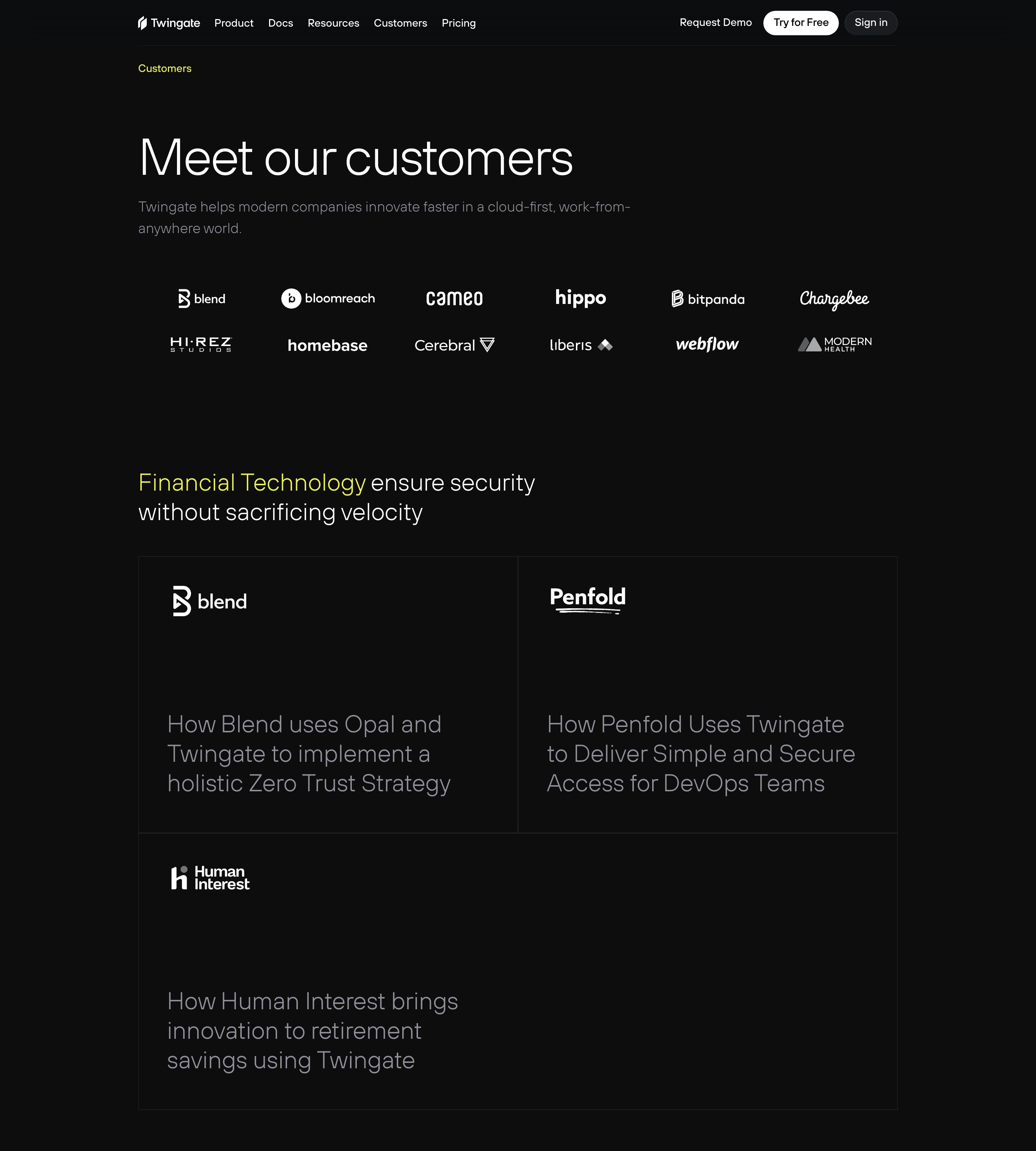The width and height of the screenshot is (1036, 1151).
Task: Click the Hi-Rez Studios logo
Action: pyautogui.click(x=201, y=344)
